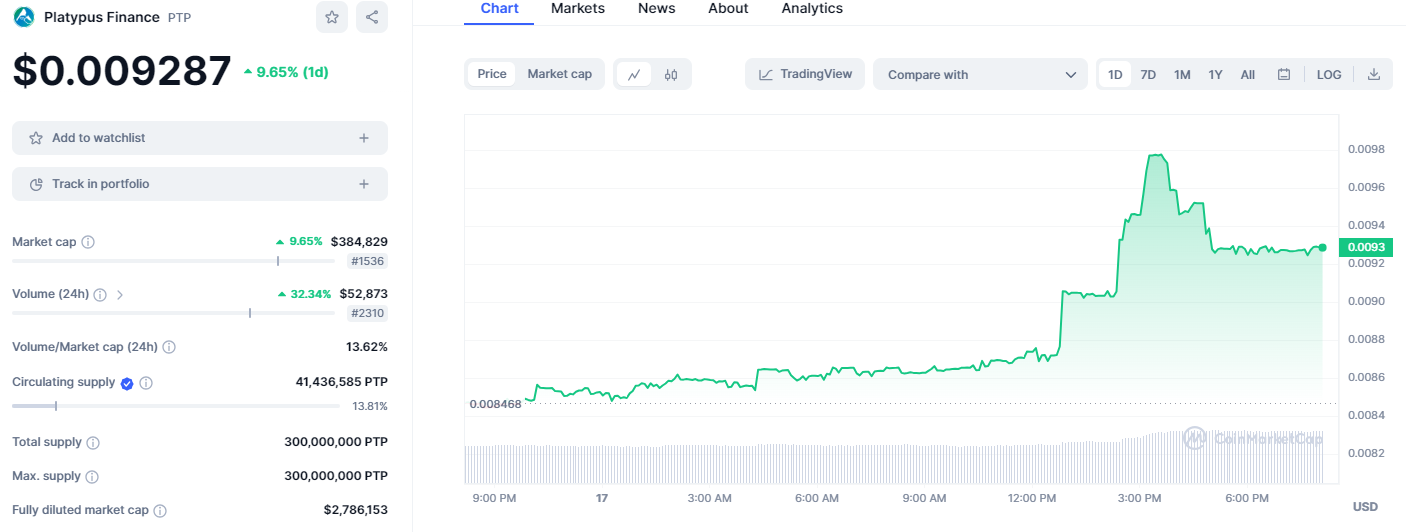The width and height of the screenshot is (1406, 532).
Task: Toggle LOG scale on chart
Action: click(x=1329, y=74)
